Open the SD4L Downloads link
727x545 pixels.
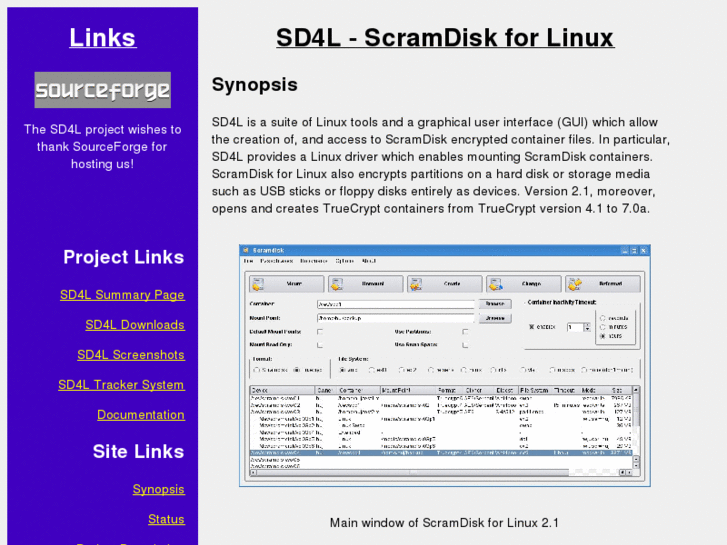point(135,325)
